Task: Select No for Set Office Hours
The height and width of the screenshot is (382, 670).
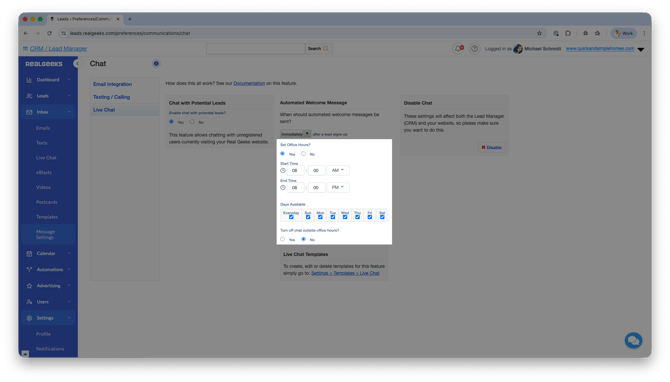Action: click(x=303, y=154)
